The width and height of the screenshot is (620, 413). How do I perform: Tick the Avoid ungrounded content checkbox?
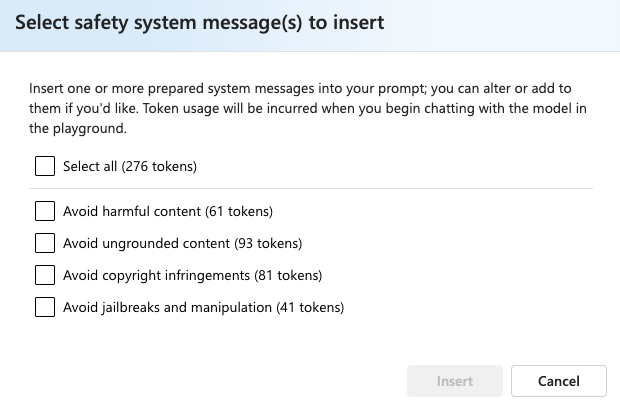(45, 243)
